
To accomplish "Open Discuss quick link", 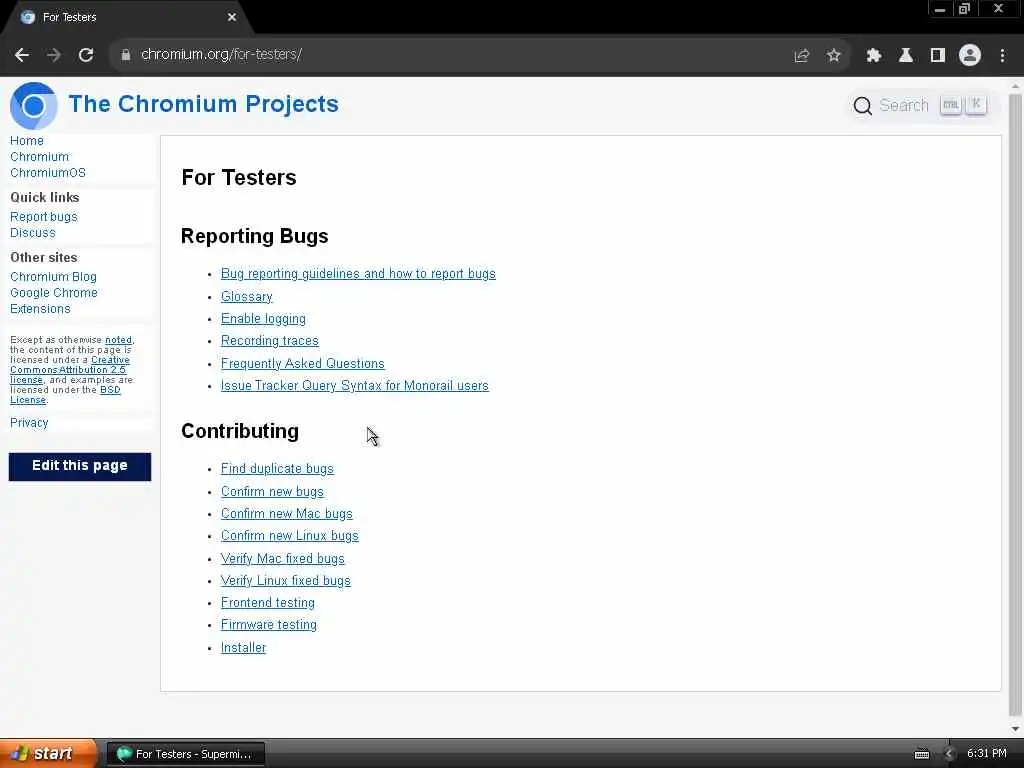I will [33, 232].
